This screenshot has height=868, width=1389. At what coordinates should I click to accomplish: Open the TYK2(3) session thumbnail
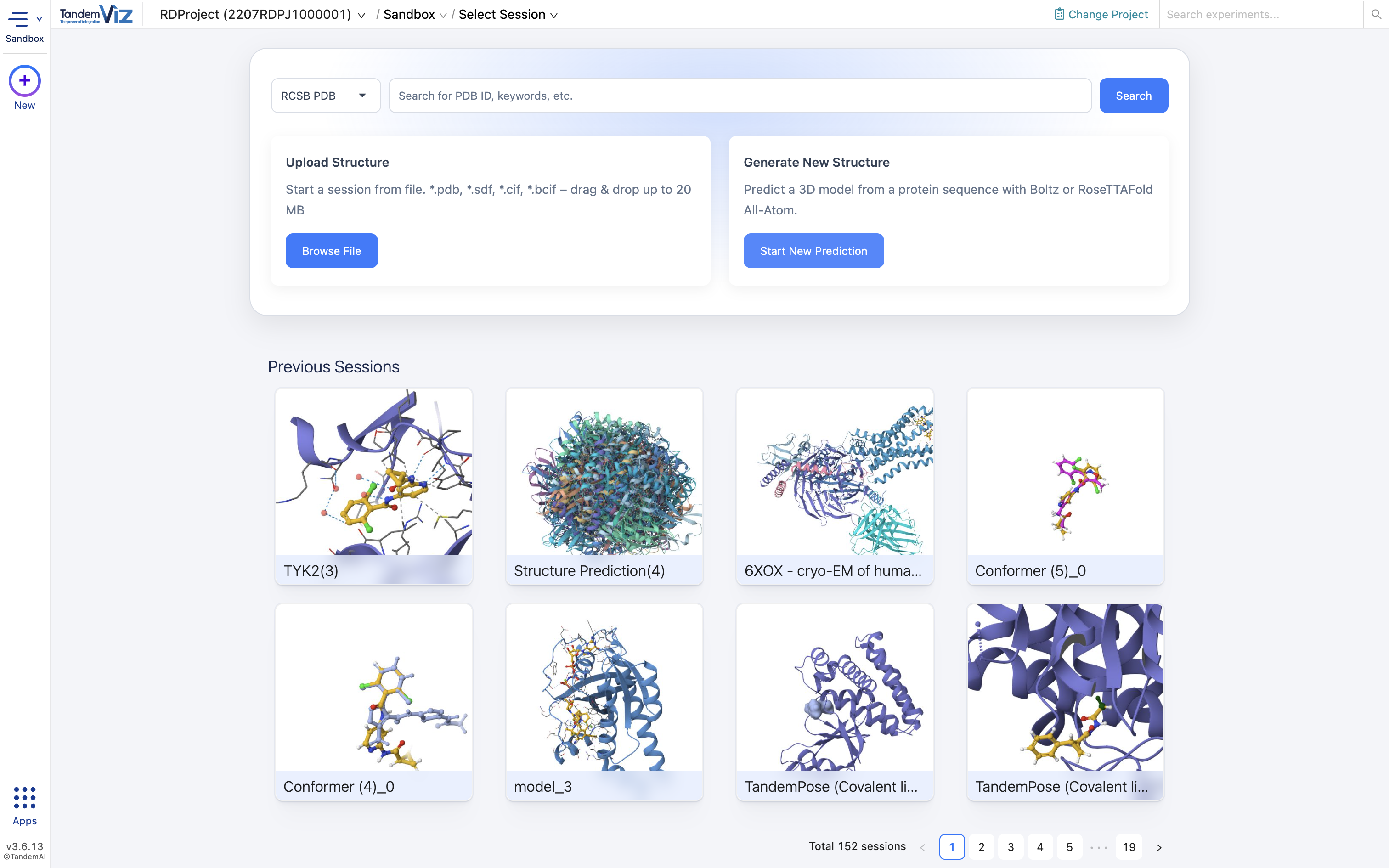[x=373, y=485]
